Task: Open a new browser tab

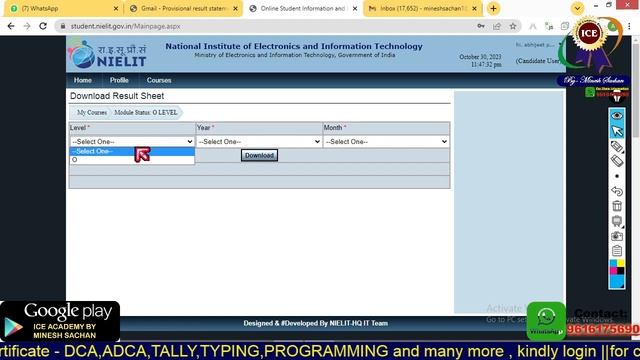Action: [493, 8]
